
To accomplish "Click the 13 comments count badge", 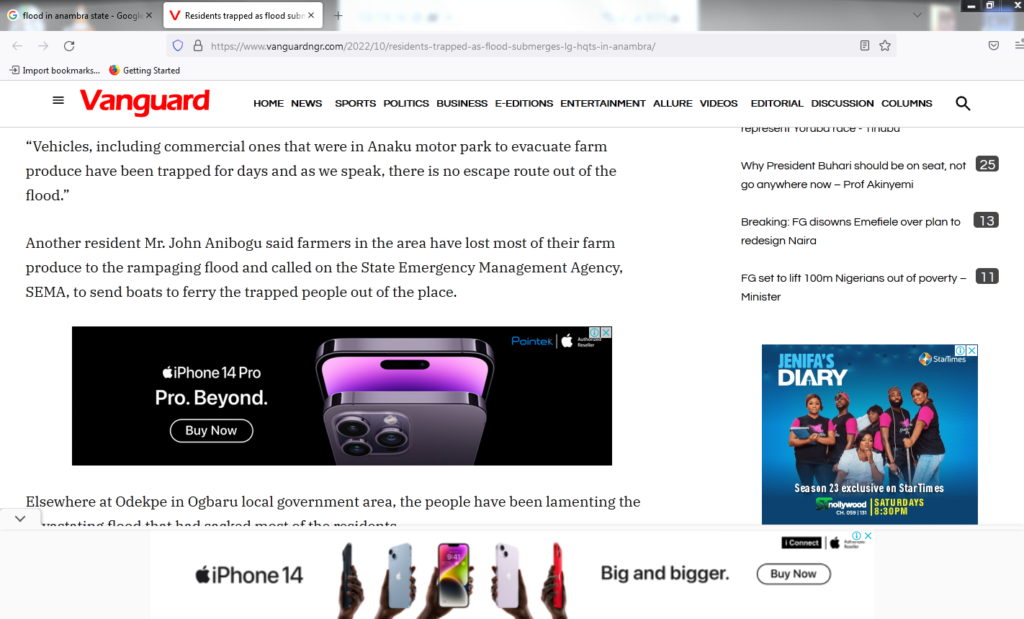I will [x=986, y=220].
